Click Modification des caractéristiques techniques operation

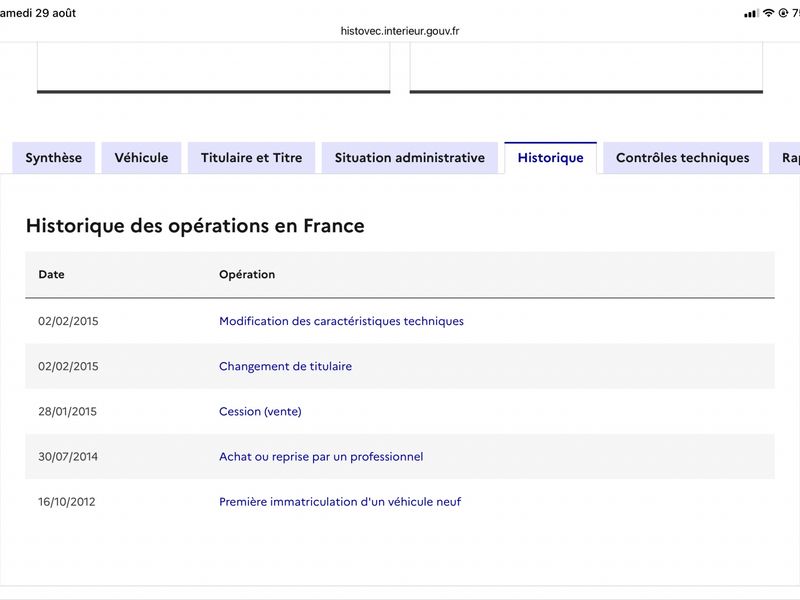pos(341,321)
